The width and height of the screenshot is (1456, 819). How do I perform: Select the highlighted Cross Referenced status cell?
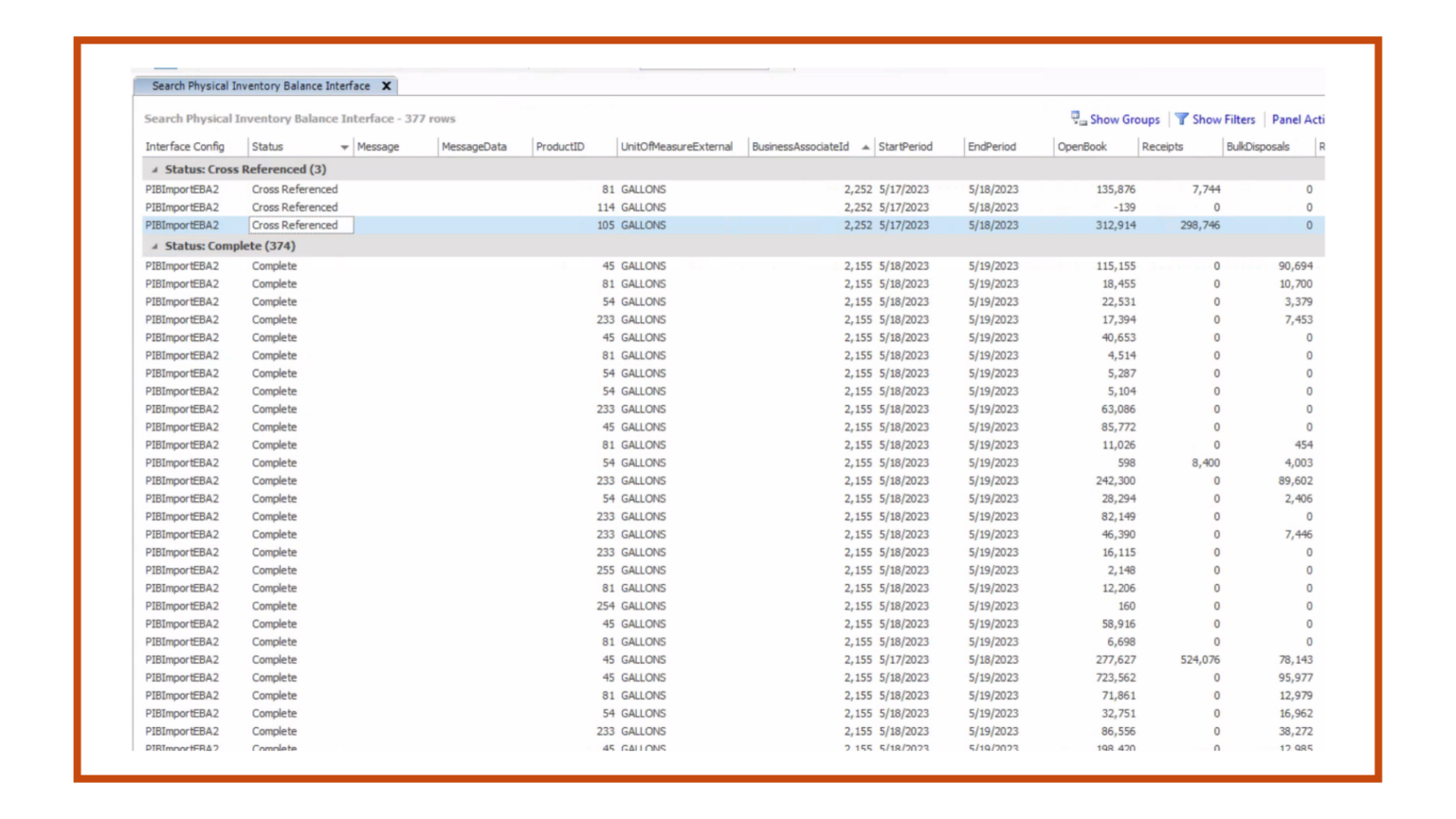pos(300,226)
